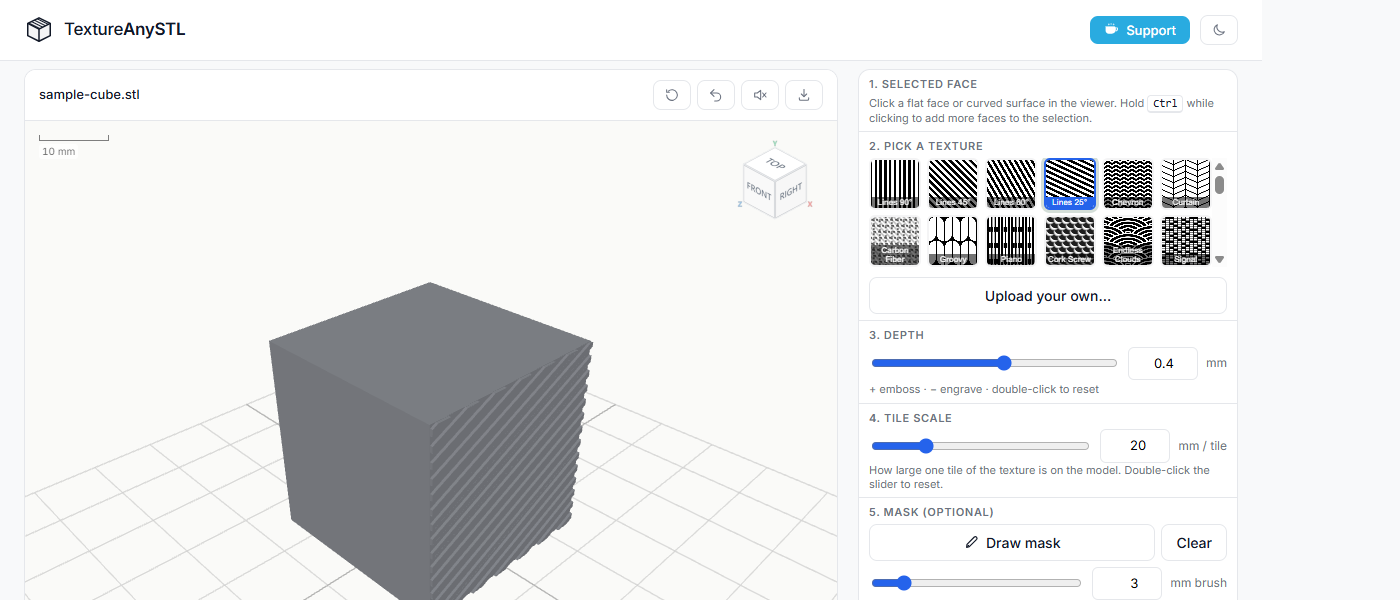The image size is (1400, 600).
Task: Select the Groovy texture
Action: [953, 241]
